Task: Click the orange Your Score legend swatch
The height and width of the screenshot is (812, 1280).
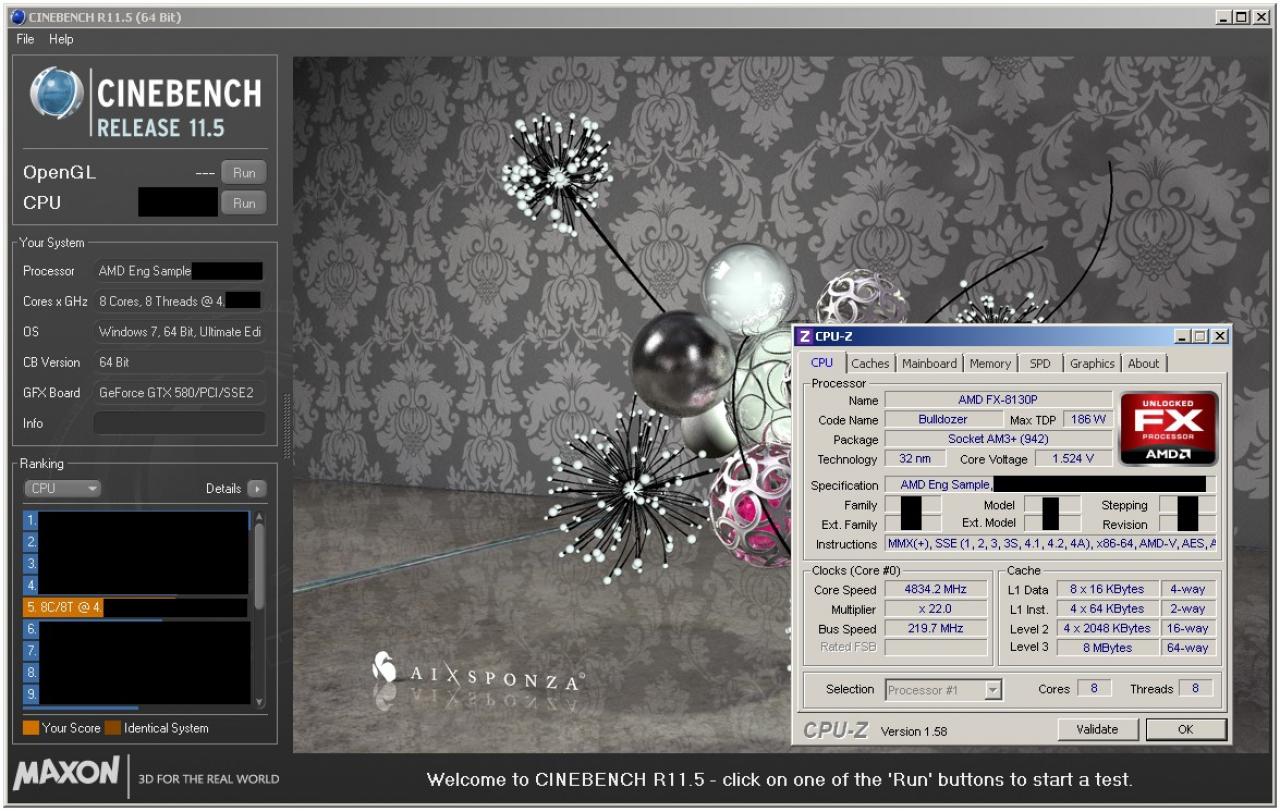Action: pos(31,728)
